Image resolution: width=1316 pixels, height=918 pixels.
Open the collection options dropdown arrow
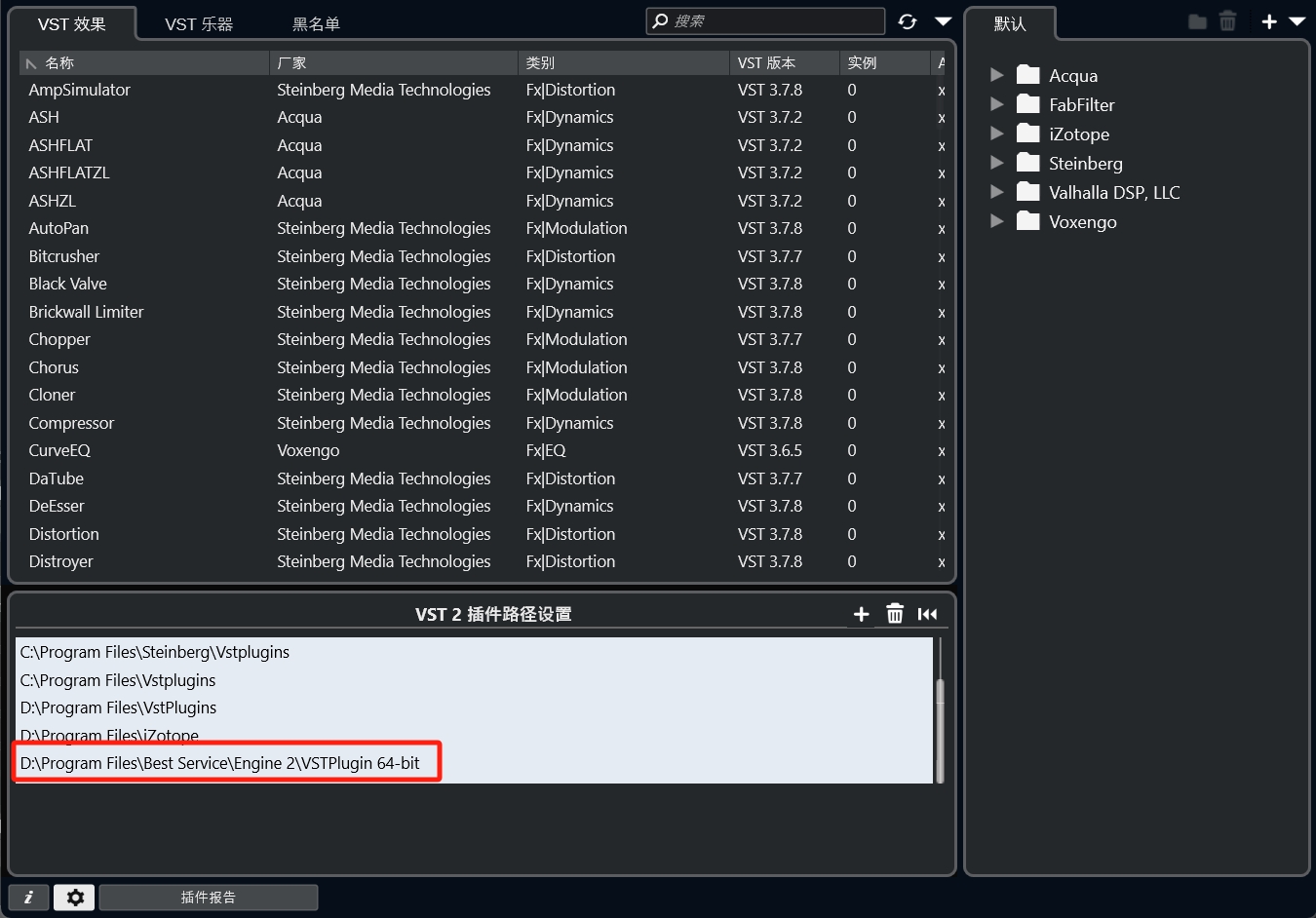(x=1297, y=20)
